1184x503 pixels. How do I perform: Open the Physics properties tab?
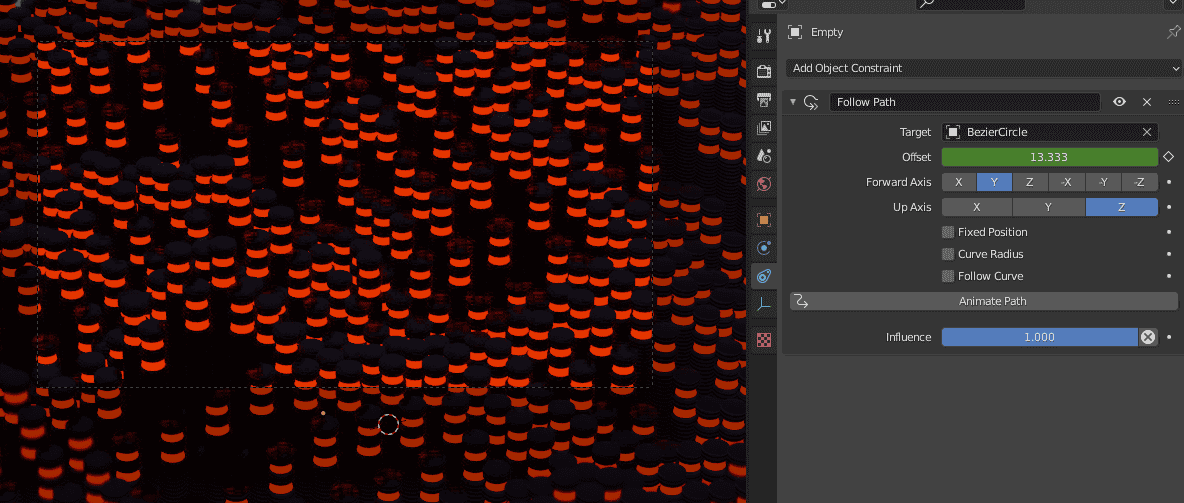point(764,248)
